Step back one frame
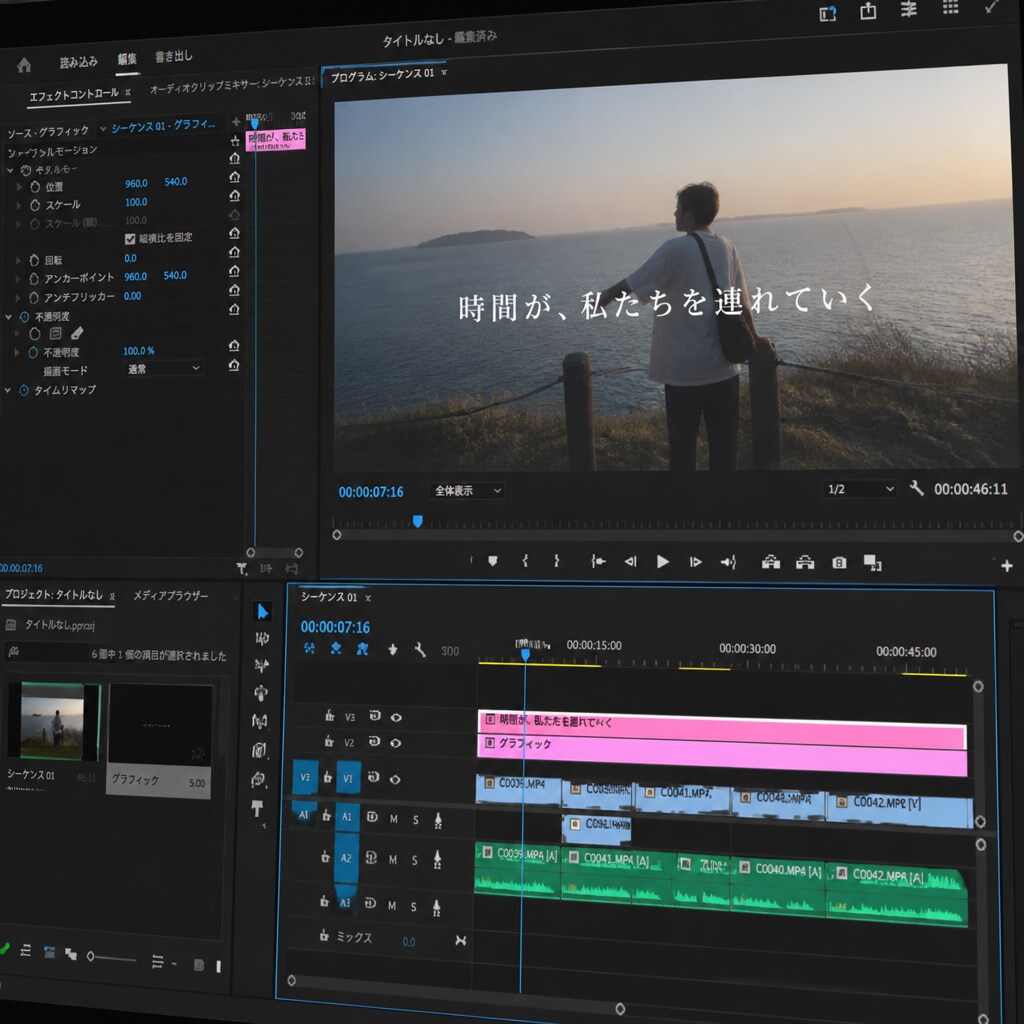 630,562
